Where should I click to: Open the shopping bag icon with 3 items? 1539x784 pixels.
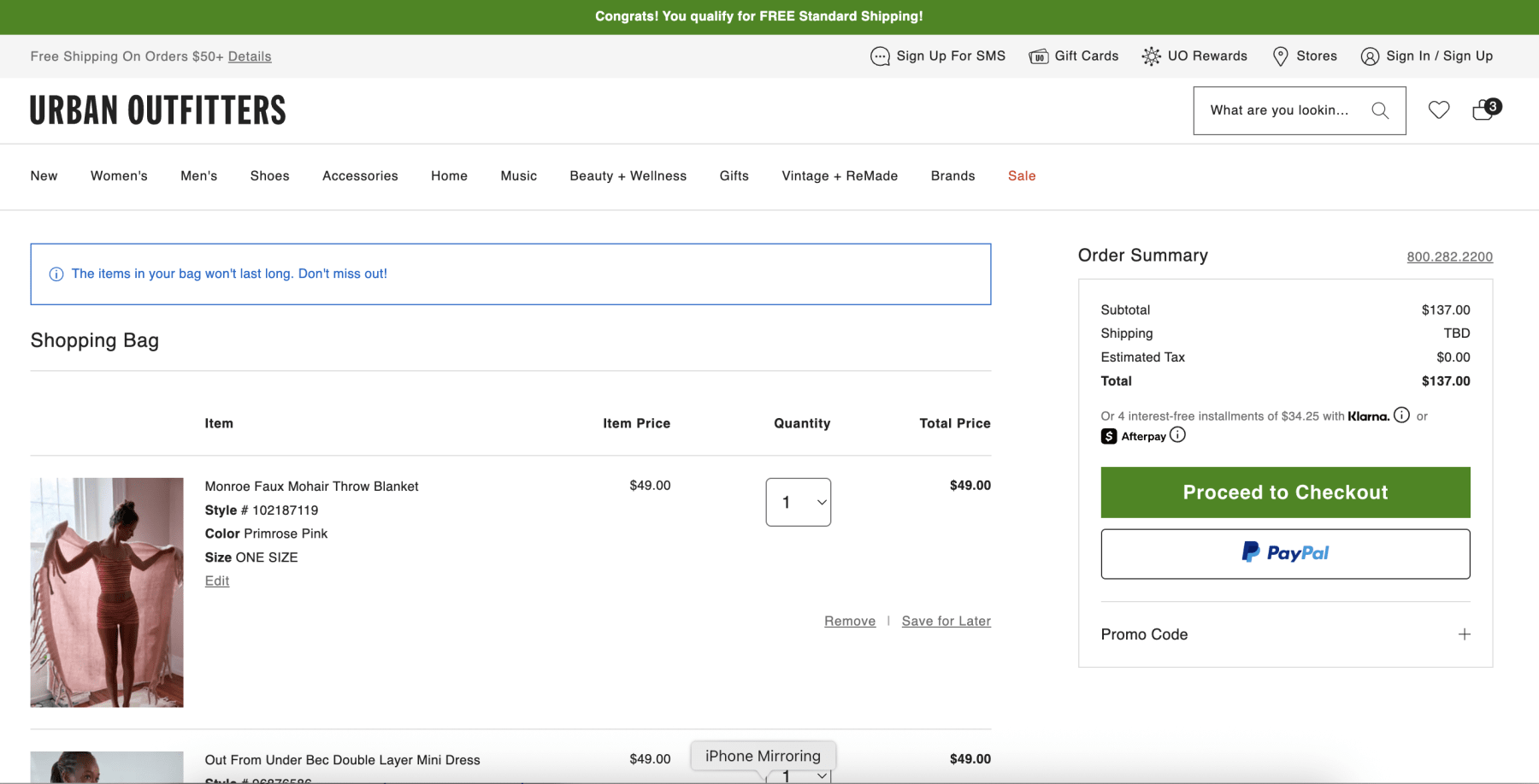click(x=1484, y=110)
